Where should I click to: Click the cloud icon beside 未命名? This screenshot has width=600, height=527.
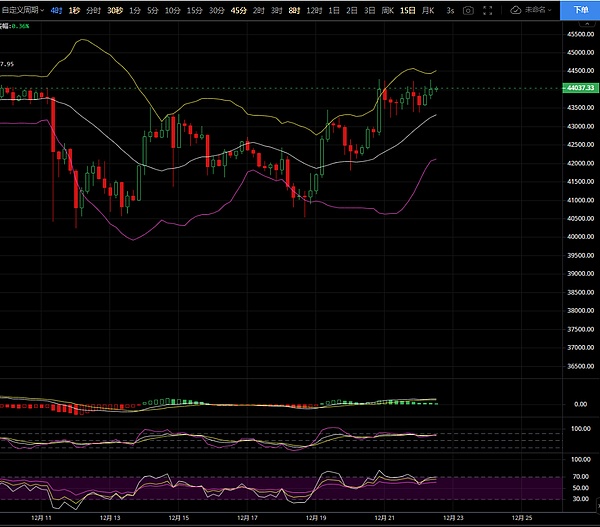click(515, 9)
